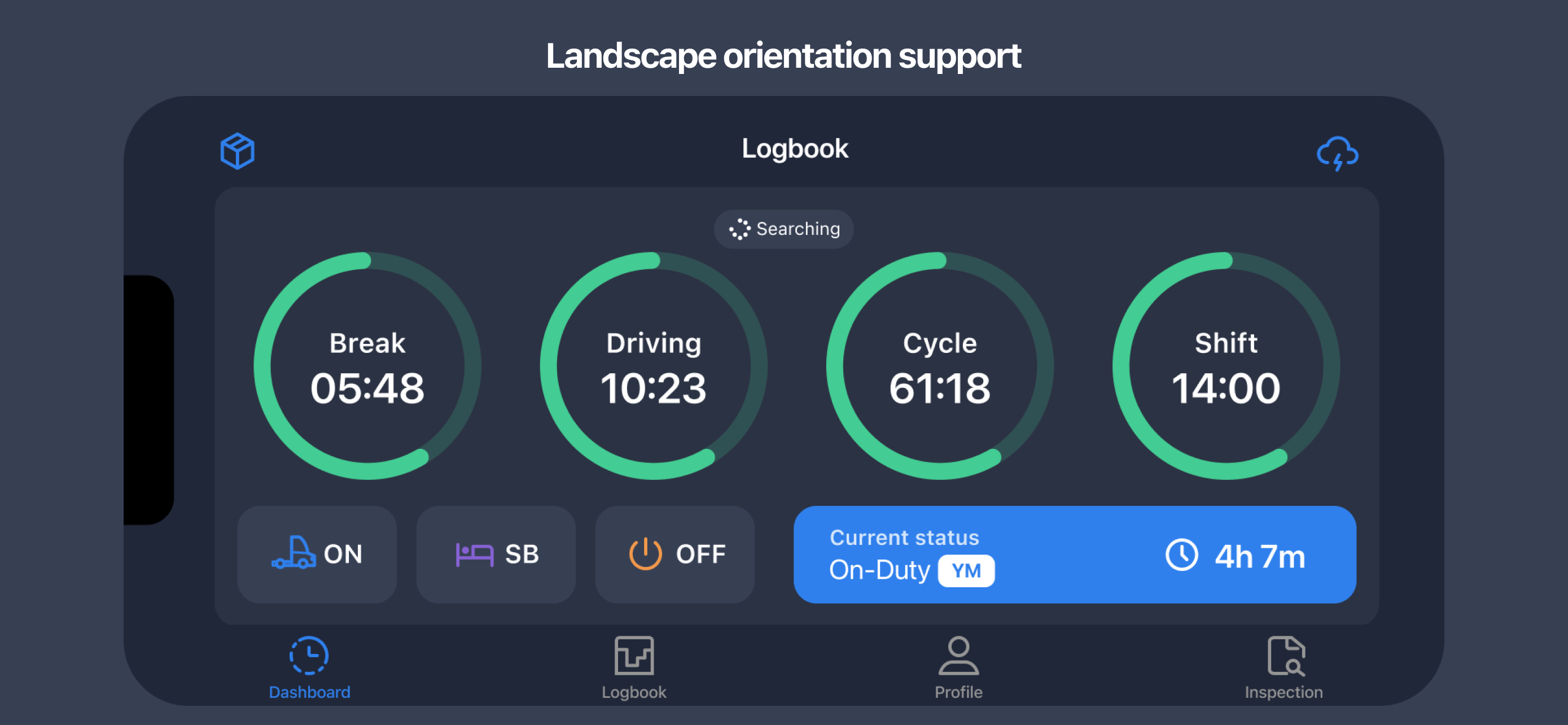This screenshot has width=1568, height=725.
Task: Open the Driving 10:23 timer ring
Action: tap(654, 366)
